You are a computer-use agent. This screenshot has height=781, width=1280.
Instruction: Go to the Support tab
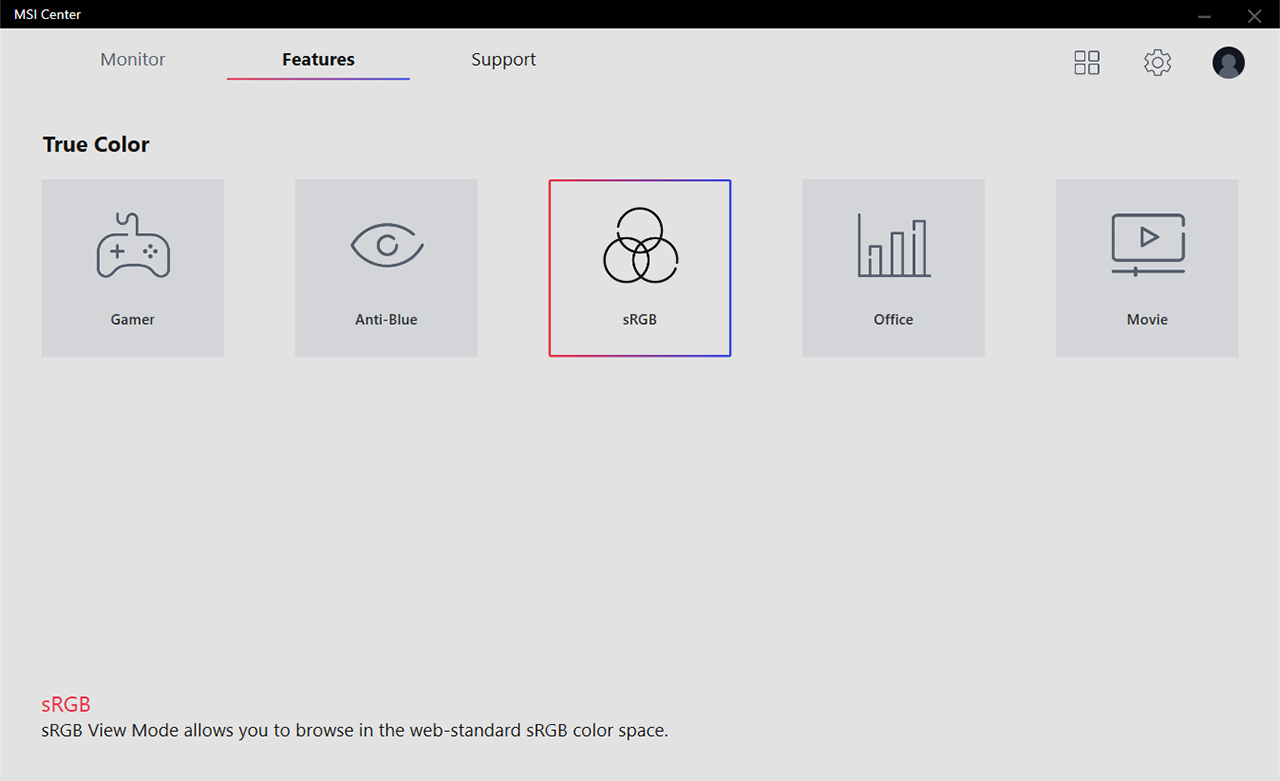pos(503,60)
